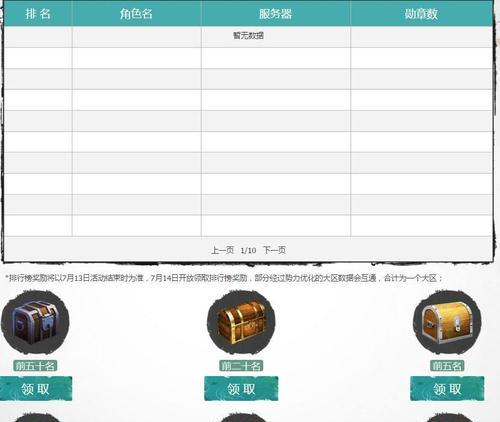This screenshot has width=500, height=422.
Task: Click the partially visible bottom-left chest icon
Action: tap(36, 418)
